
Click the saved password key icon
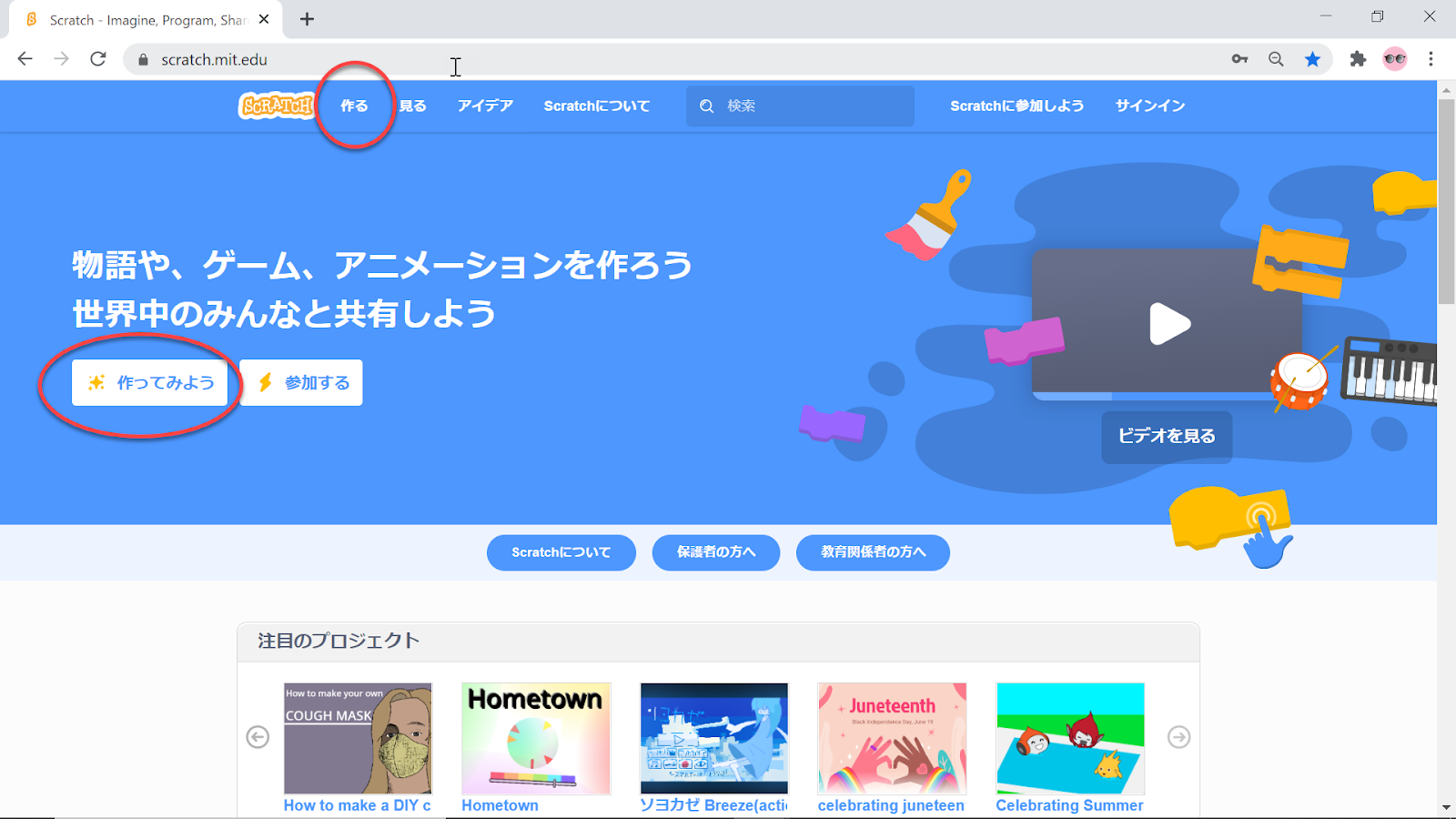(x=1239, y=59)
